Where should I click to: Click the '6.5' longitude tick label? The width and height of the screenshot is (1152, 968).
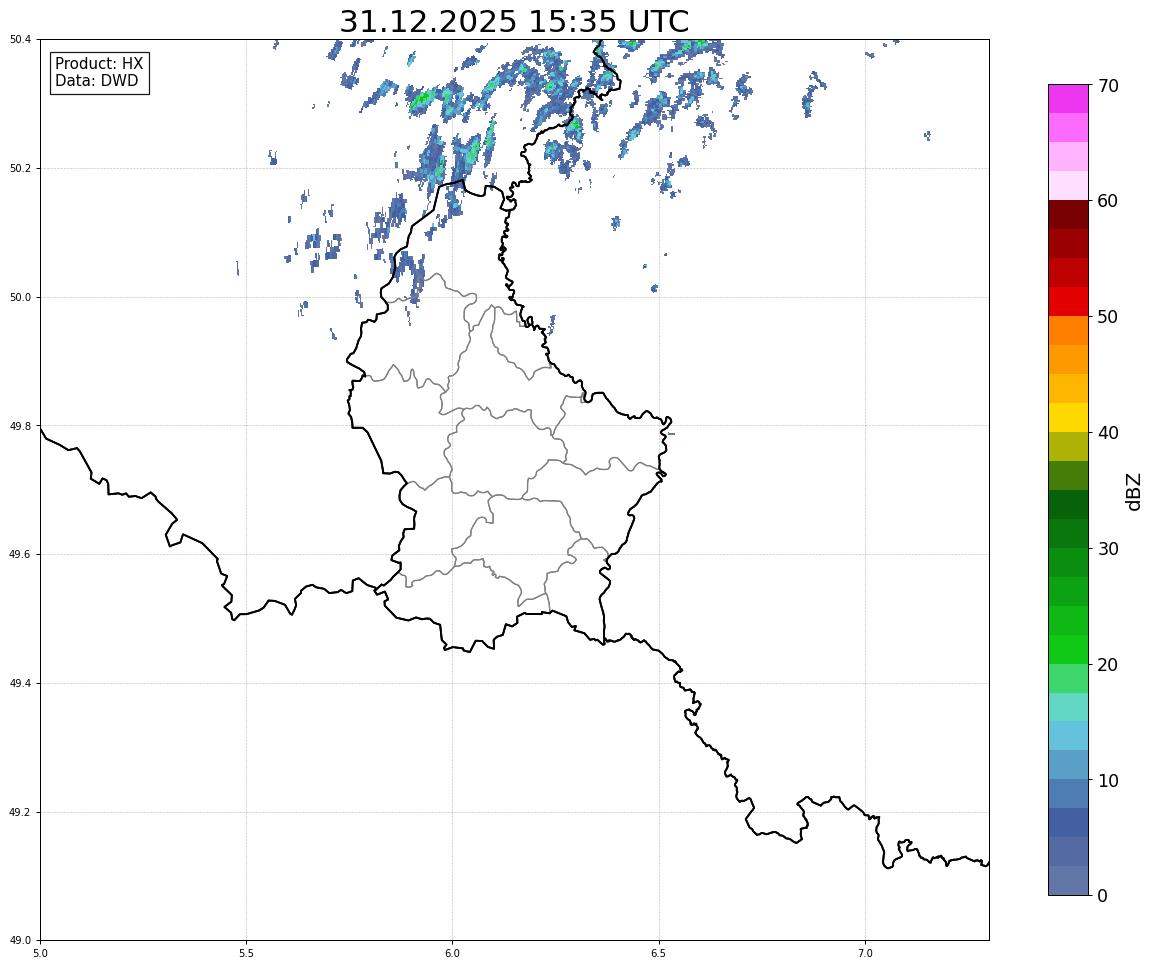659,953
